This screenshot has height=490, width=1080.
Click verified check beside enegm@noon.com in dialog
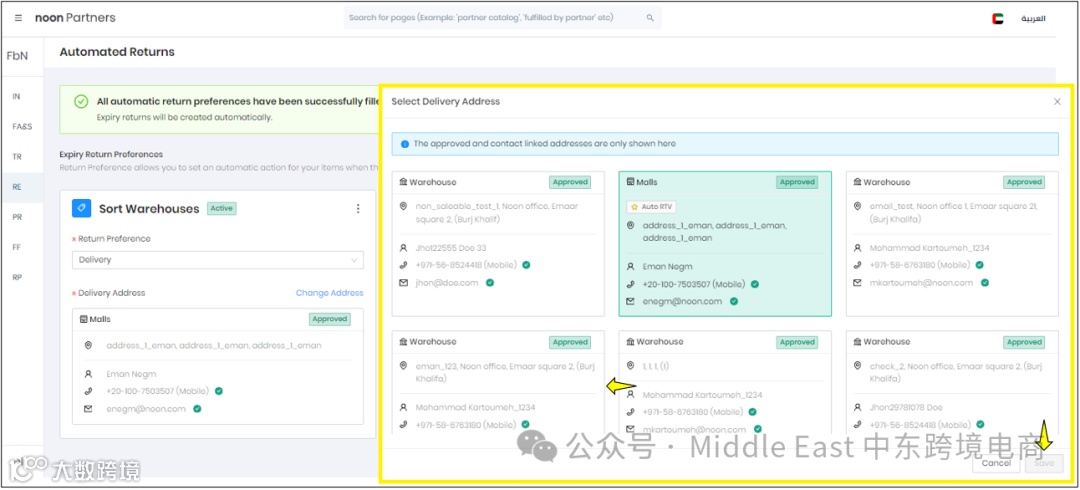[734, 301]
